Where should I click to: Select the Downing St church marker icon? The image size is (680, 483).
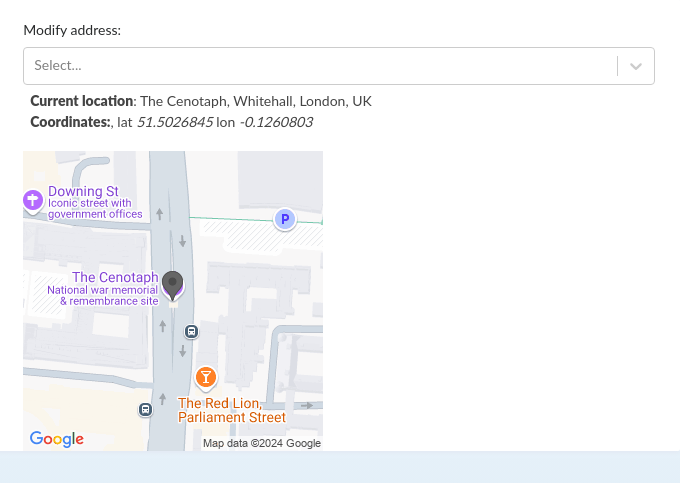coord(33,201)
